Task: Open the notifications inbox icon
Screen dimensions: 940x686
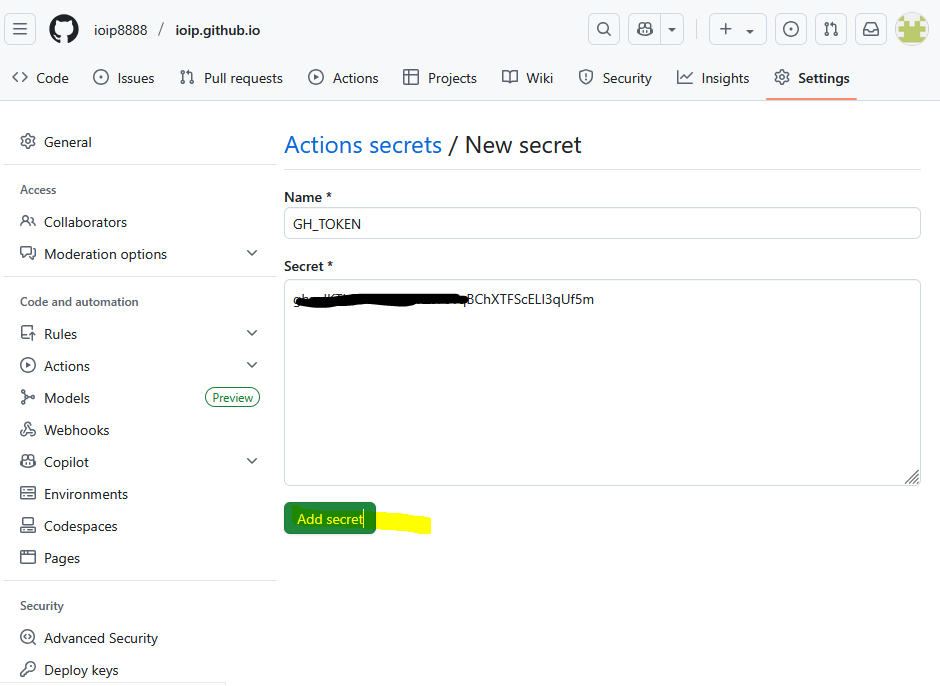Action: click(x=871, y=29)
